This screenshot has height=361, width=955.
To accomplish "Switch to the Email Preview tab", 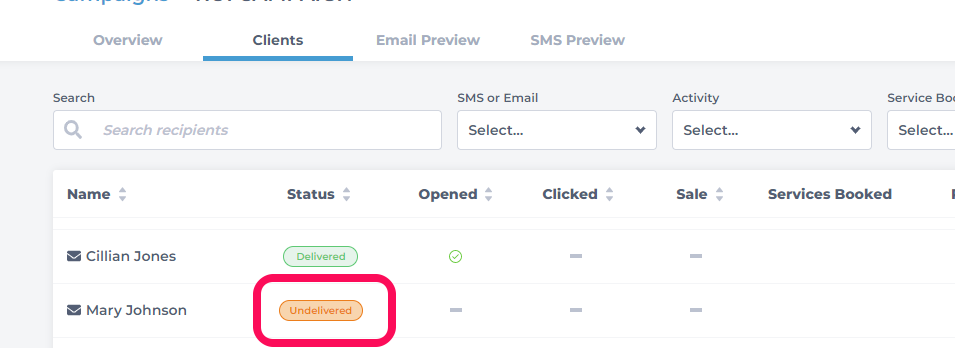I will point(428,40).
